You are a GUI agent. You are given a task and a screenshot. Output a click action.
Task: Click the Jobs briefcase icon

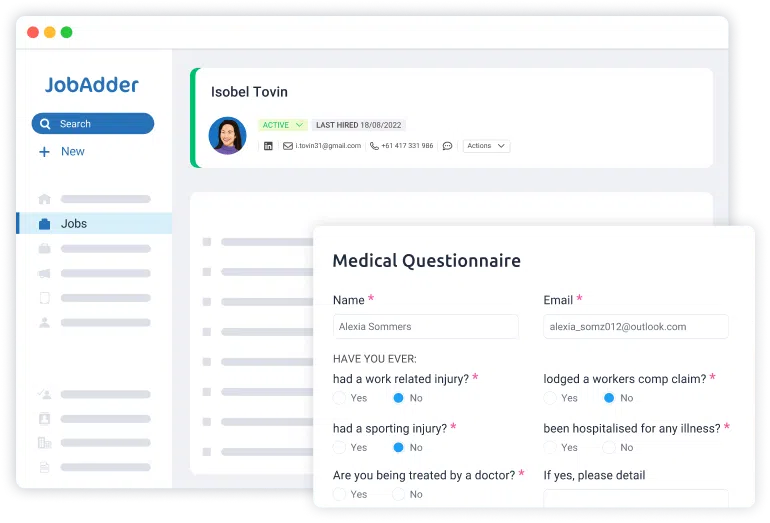(45, 224)
